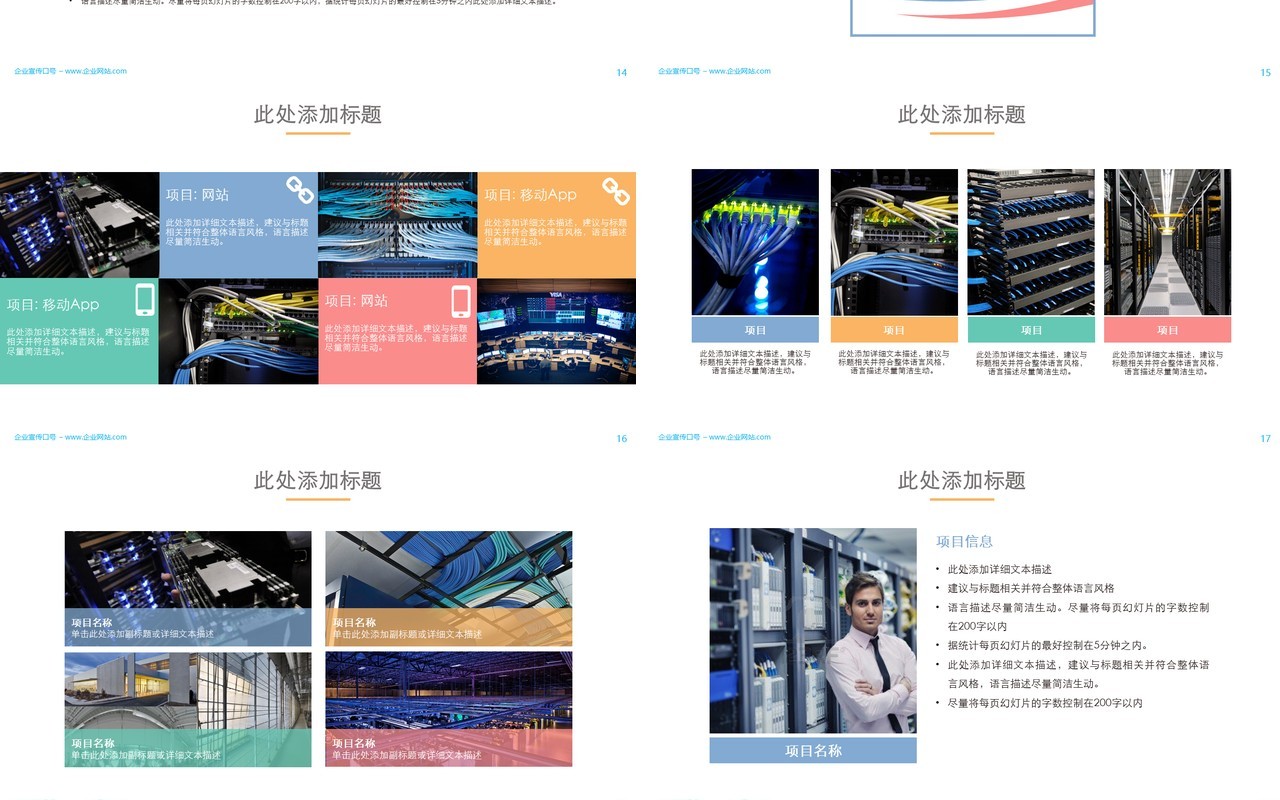Select the yellow and blue cables photo on slide 15
1280x800 pixels.
point(894,242)
